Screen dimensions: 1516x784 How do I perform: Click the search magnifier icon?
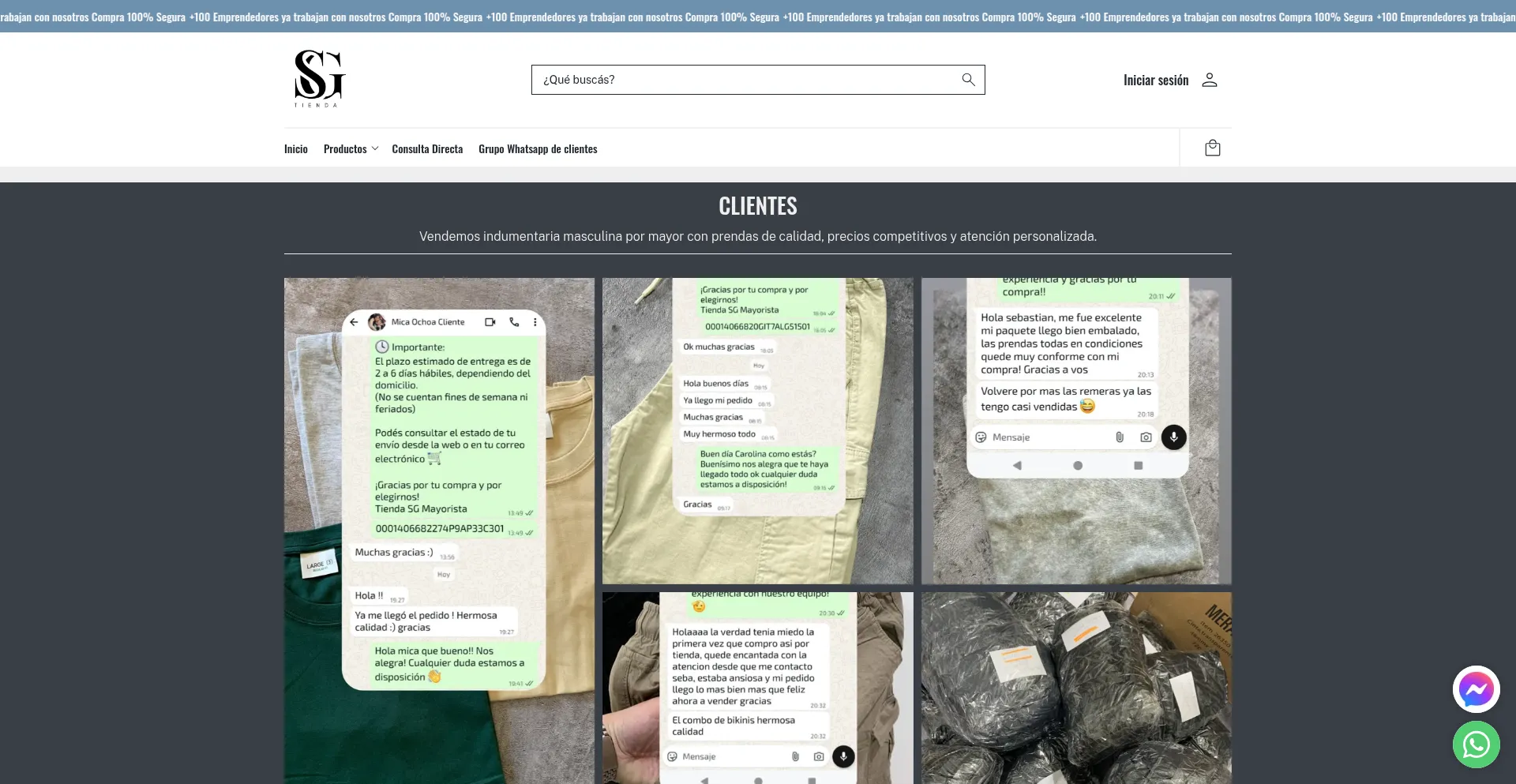(x=968, y=80)
